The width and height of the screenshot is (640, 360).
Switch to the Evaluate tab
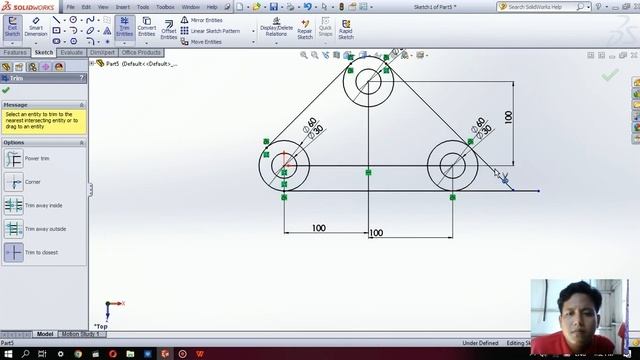(71, 53)
